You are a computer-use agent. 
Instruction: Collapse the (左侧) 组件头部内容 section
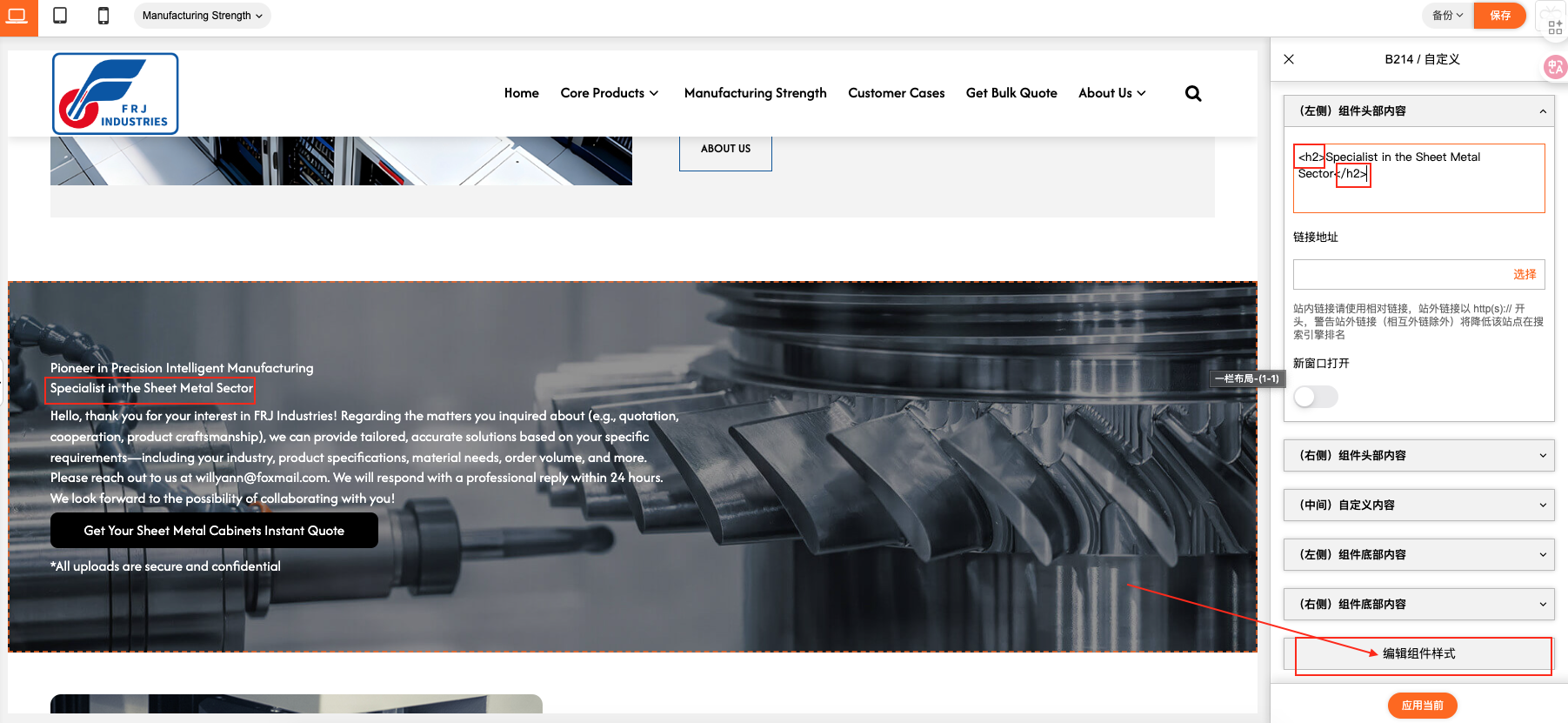pos(1418,110)
